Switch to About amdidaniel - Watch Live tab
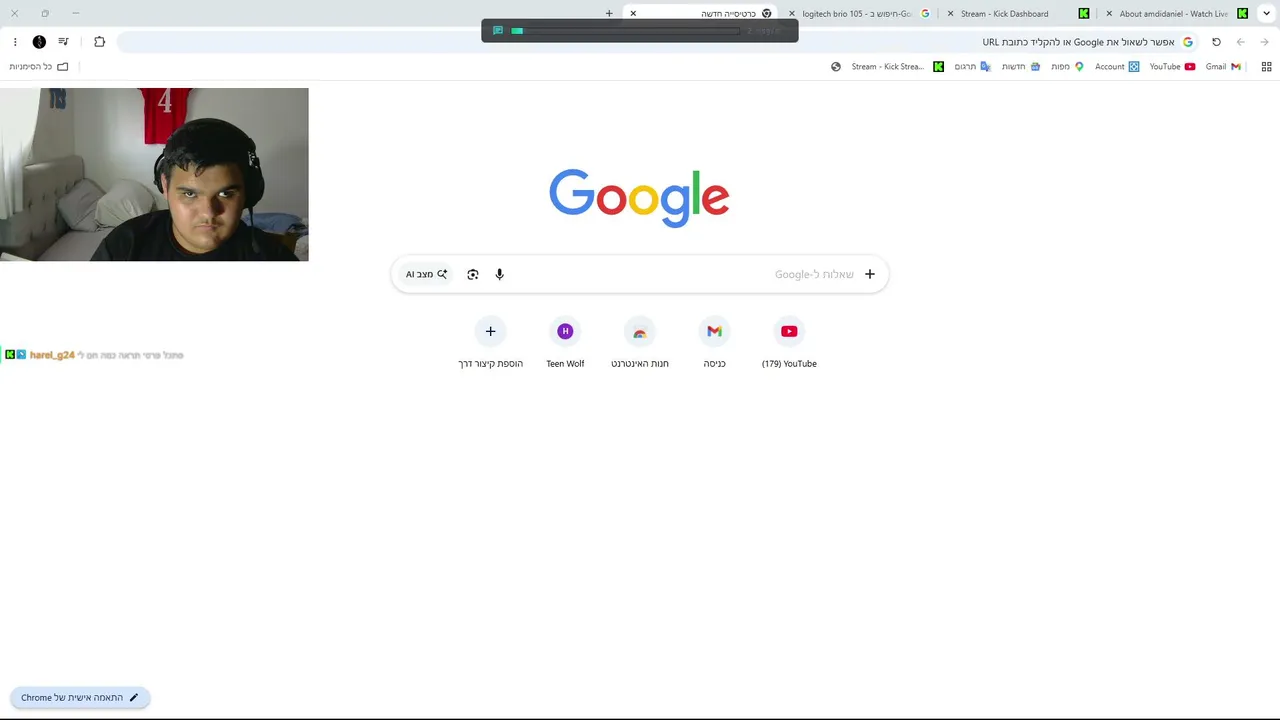The image size is (1280, 720). (x=1177, y=14)
